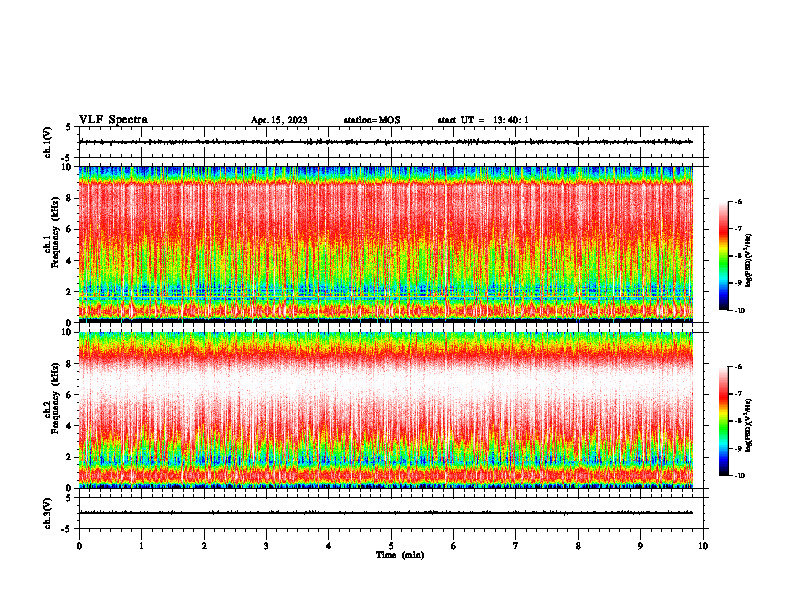Click time axis tick label "8"

[578, 546]
